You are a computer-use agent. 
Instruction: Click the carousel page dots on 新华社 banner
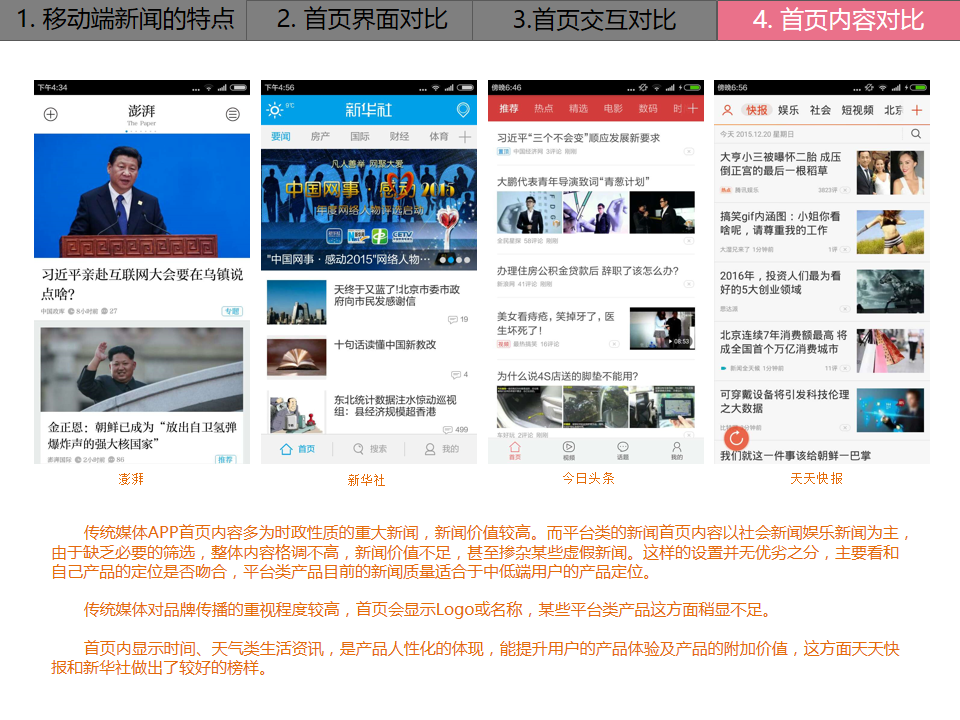click(x=455, y=260)
